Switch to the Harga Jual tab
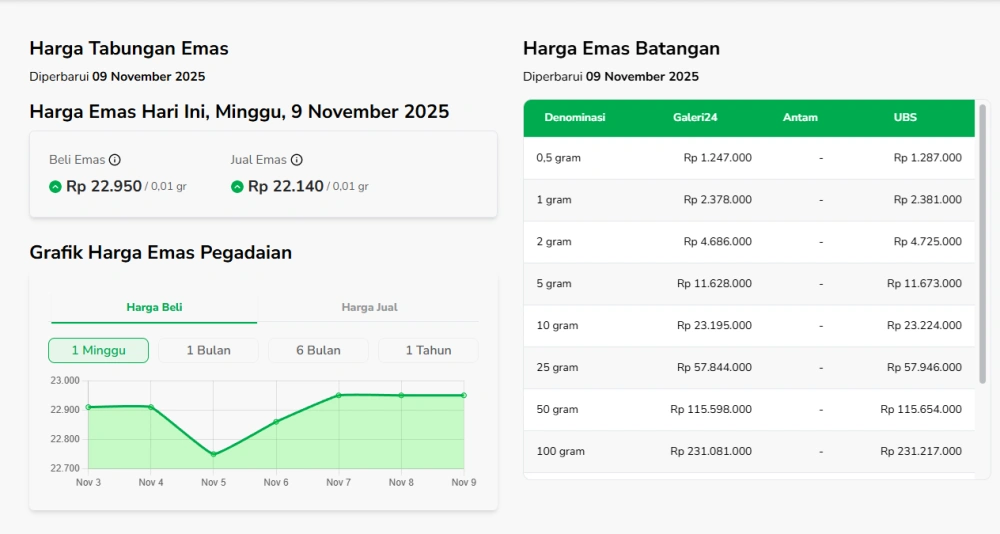1000x534 pixels. [x=369, y=308]
